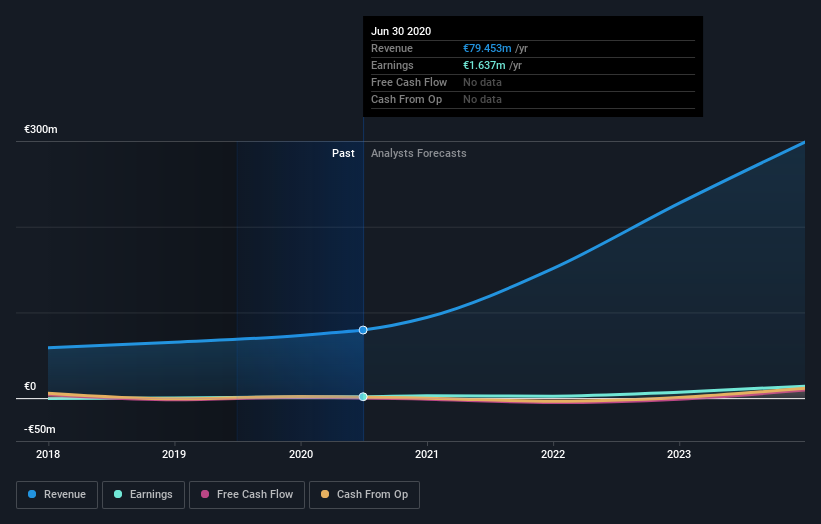Click the €0 y-axis label
Screen dimensions: 821x524
click(x=30, y=386)
